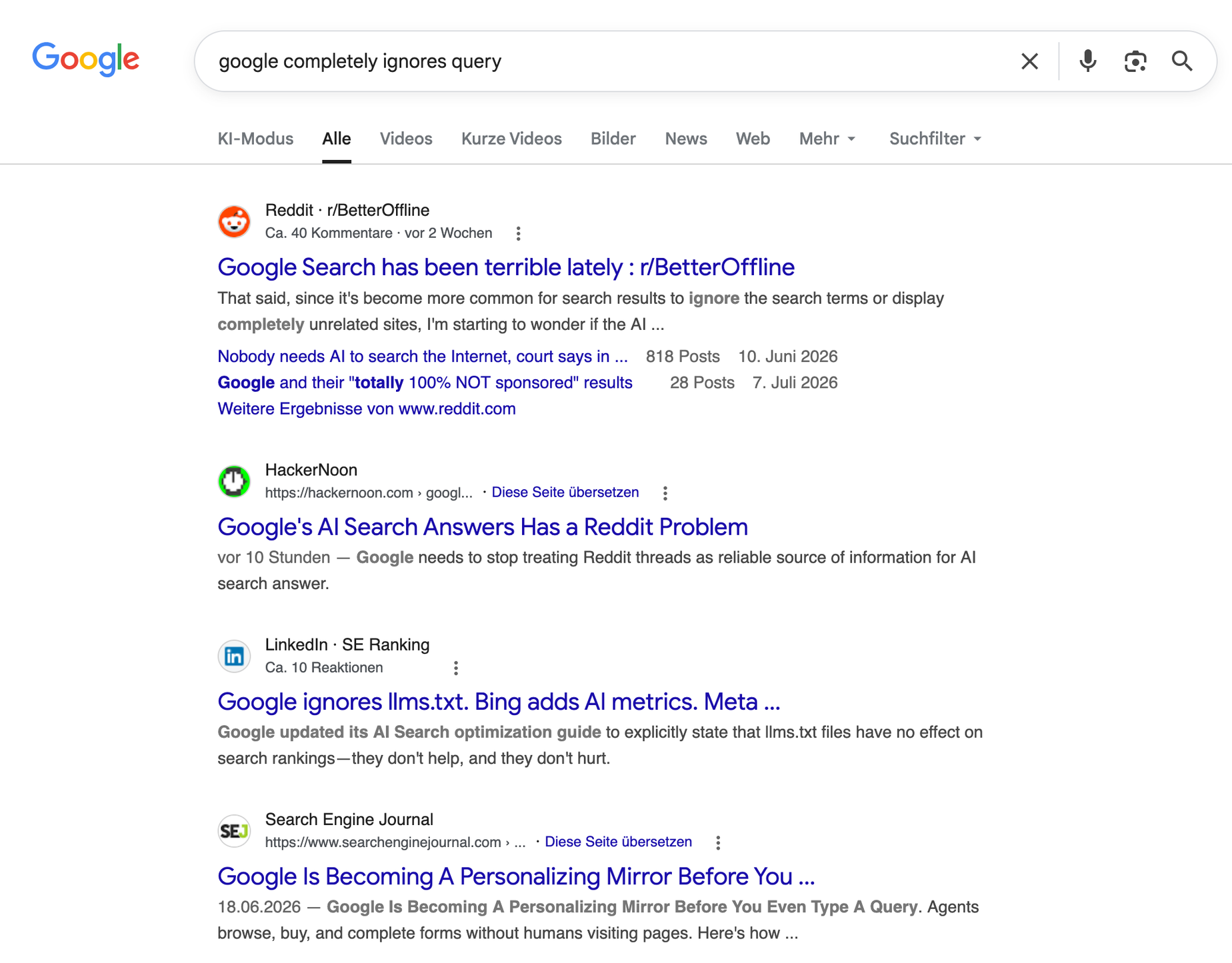Click 'Ca. 10 Reaktionen' text
Image resolution: width=1232 pixels, height=963 pixels.
point(324,668)
